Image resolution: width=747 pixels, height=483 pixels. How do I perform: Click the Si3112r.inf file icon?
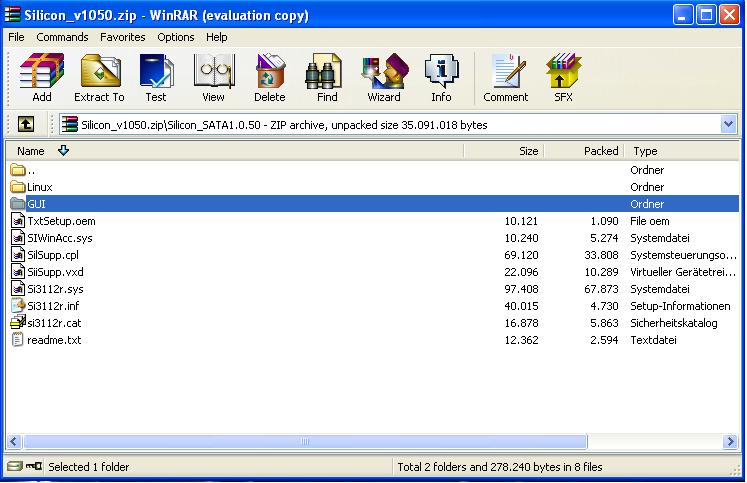tap(18, 305)
